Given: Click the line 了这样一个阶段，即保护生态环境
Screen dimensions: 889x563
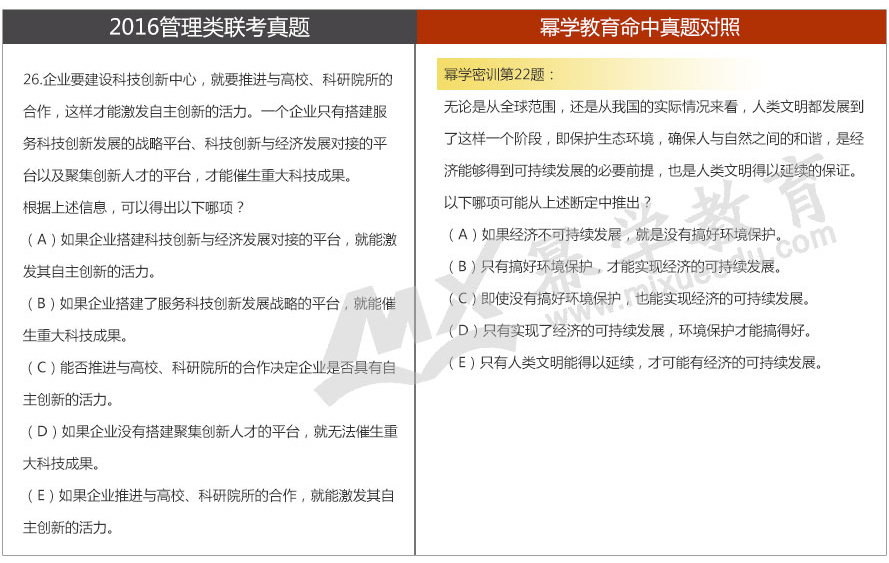Looking at the screenshot, I should pos(654,138).
